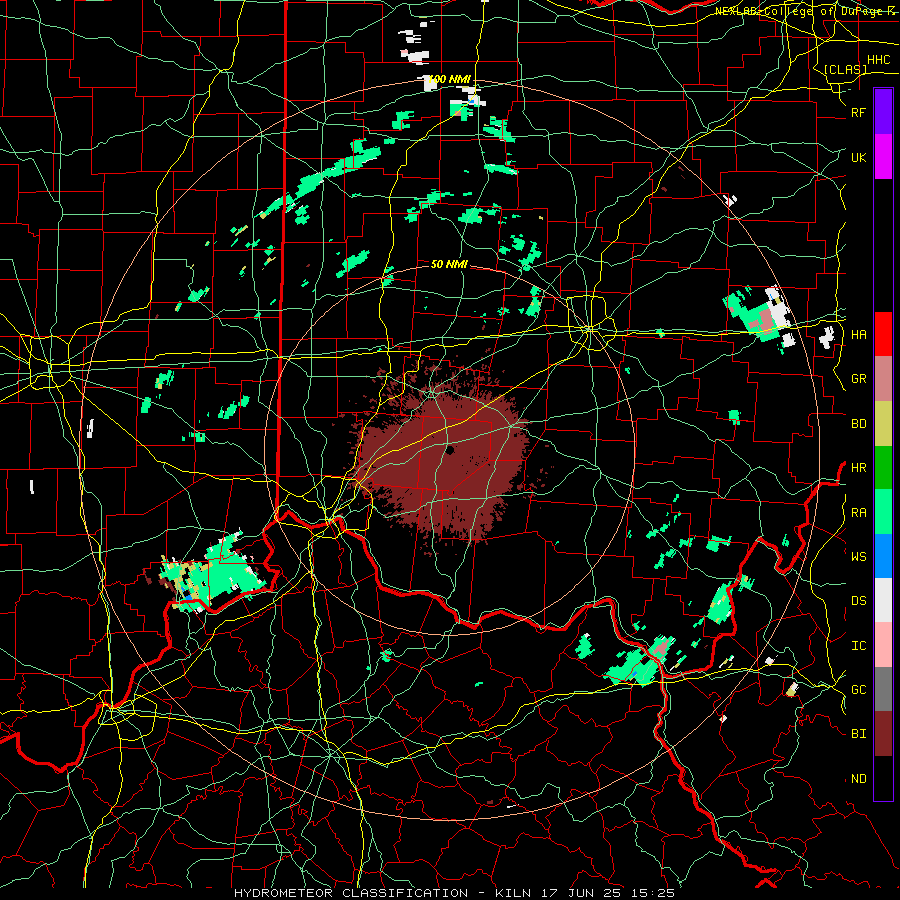Click the HYDROMETEOR CLASSIFICATION title text
Image resolution: width=900 pixels, height=900 pixels.
[350, 893]
